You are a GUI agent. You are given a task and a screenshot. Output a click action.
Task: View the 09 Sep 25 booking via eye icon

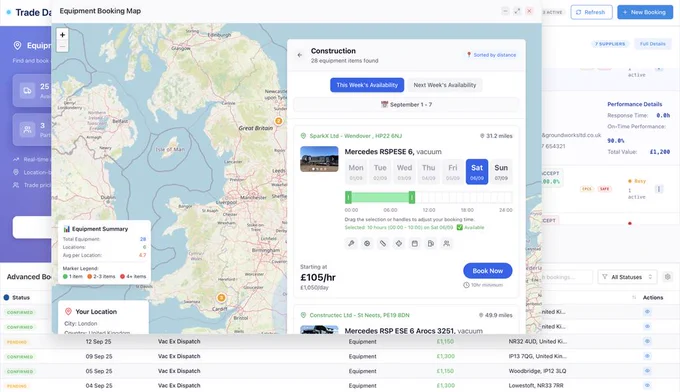(647, 356)
